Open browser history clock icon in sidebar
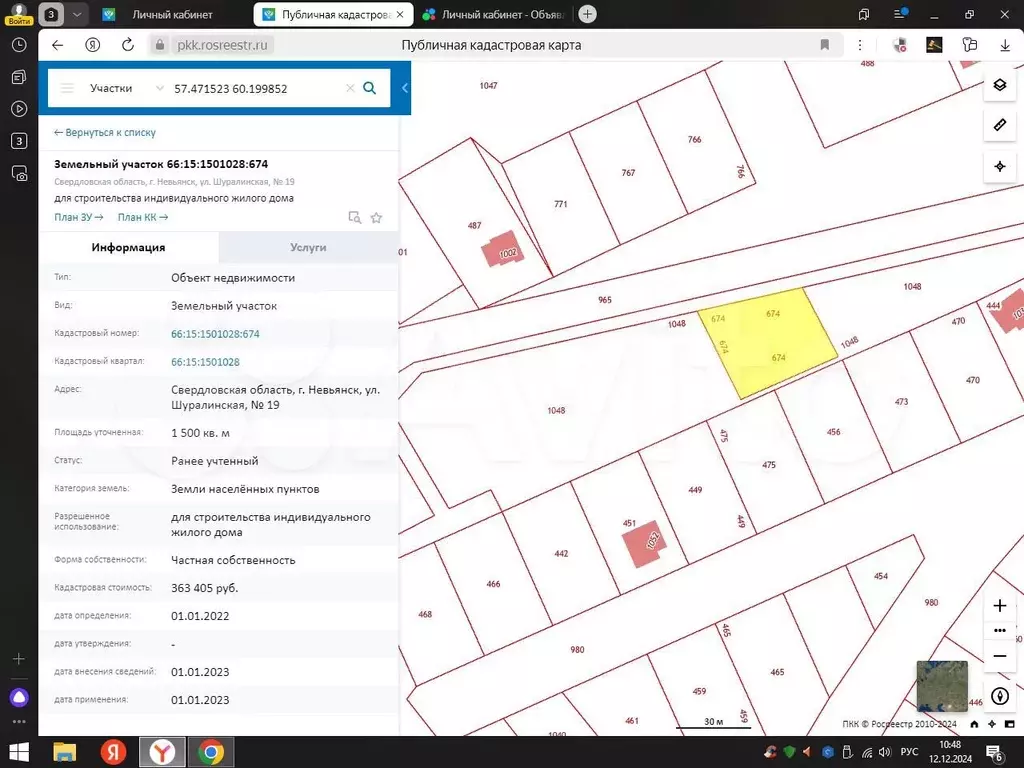Screen dimensions: 1024x768 pos(19,45)
